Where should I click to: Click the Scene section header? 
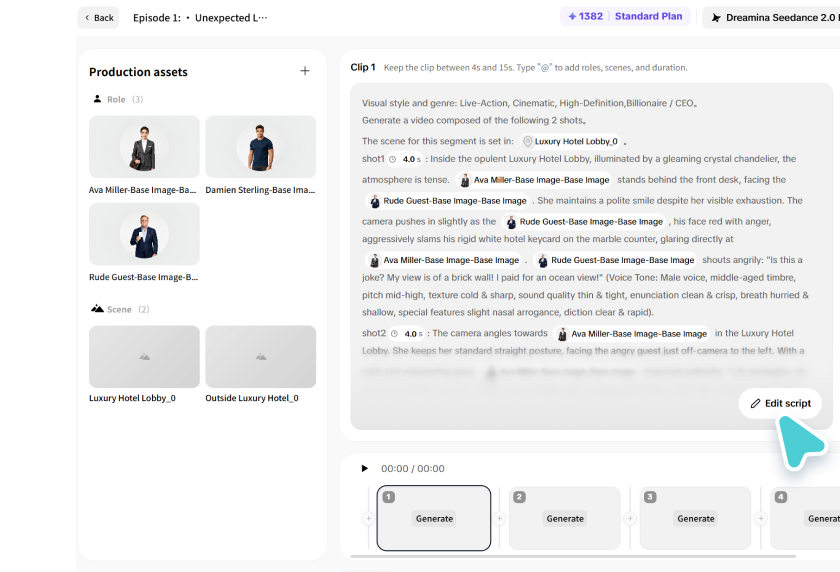[120, 309]
